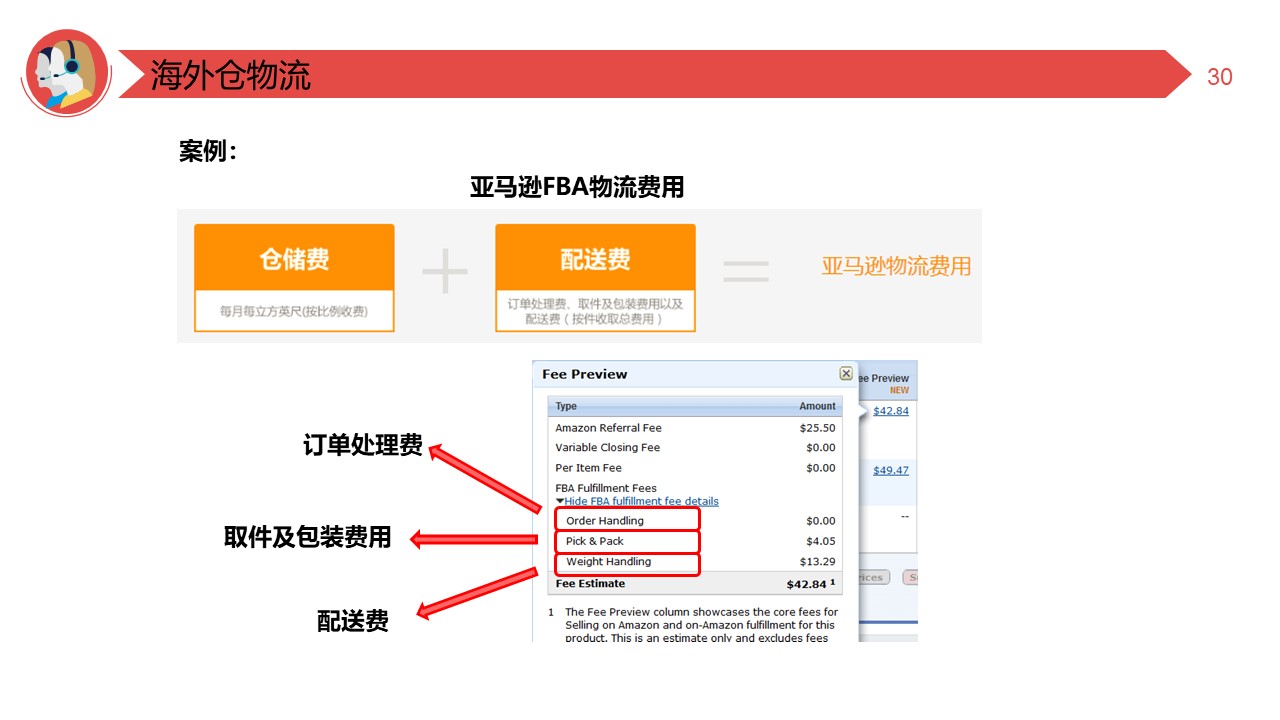Click the orange 亚马逊物流费用 result text

coord(896,266)
